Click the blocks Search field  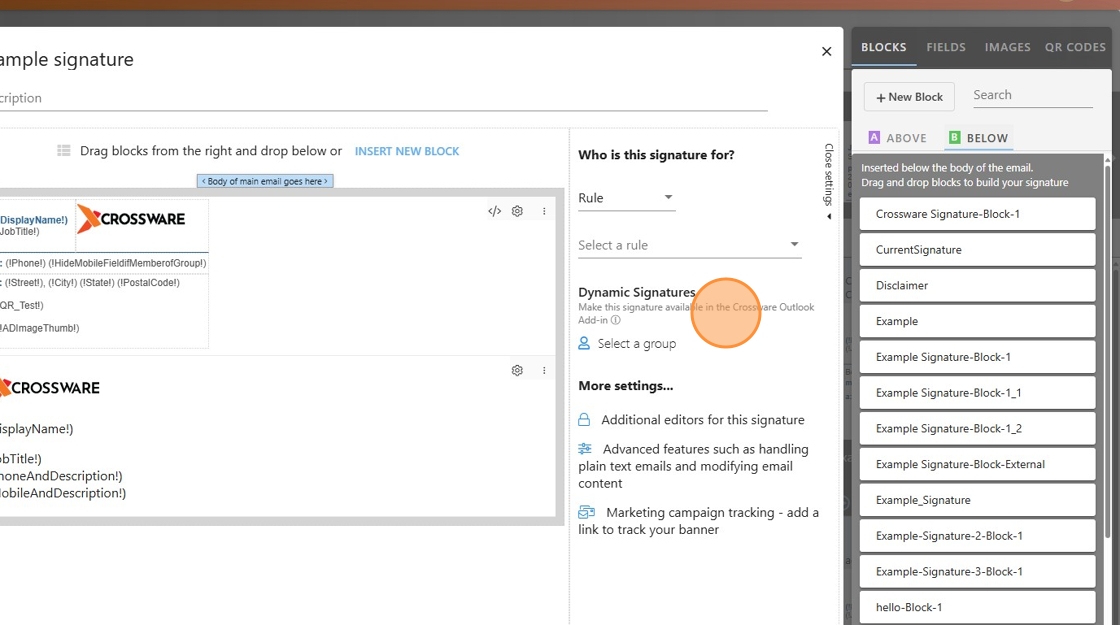1033,95
